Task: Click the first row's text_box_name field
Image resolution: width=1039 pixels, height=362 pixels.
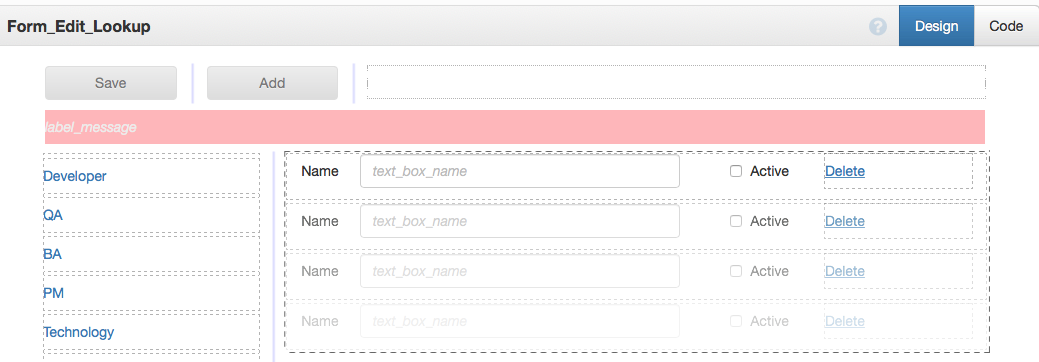Action: 520,171
